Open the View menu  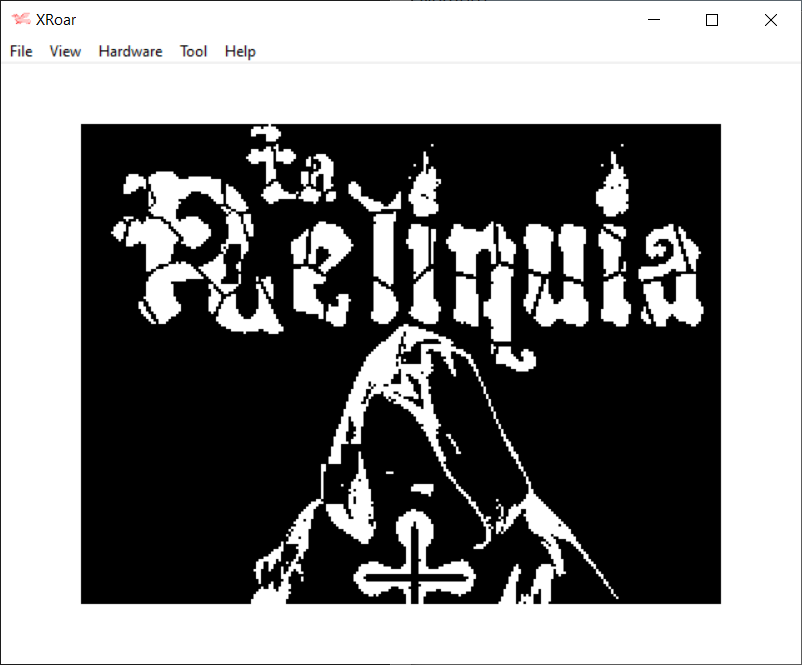coord(65,51)
